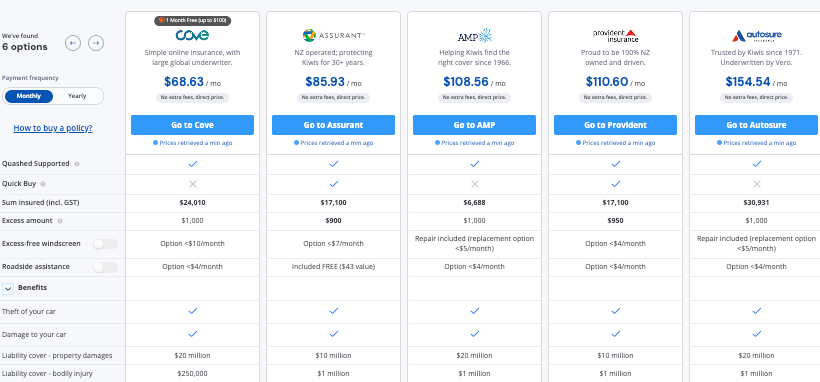Viewport: 820px width, 382px height.
Task: Click the Go to Cove button
Action: pyautogui.click(x=192, y=125)
